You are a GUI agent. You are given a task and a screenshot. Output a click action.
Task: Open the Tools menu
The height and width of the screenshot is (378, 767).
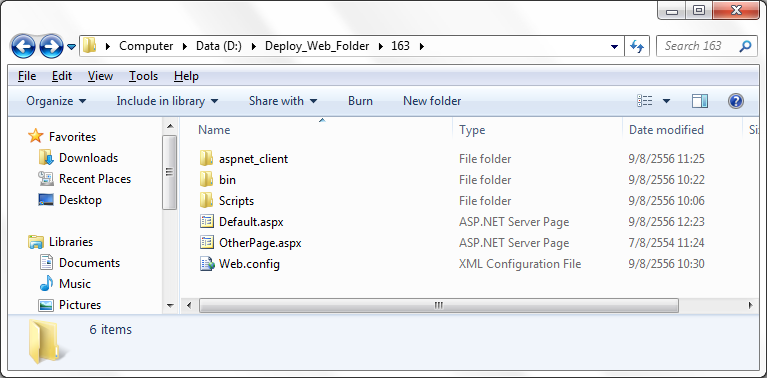[x=143, y=76]
